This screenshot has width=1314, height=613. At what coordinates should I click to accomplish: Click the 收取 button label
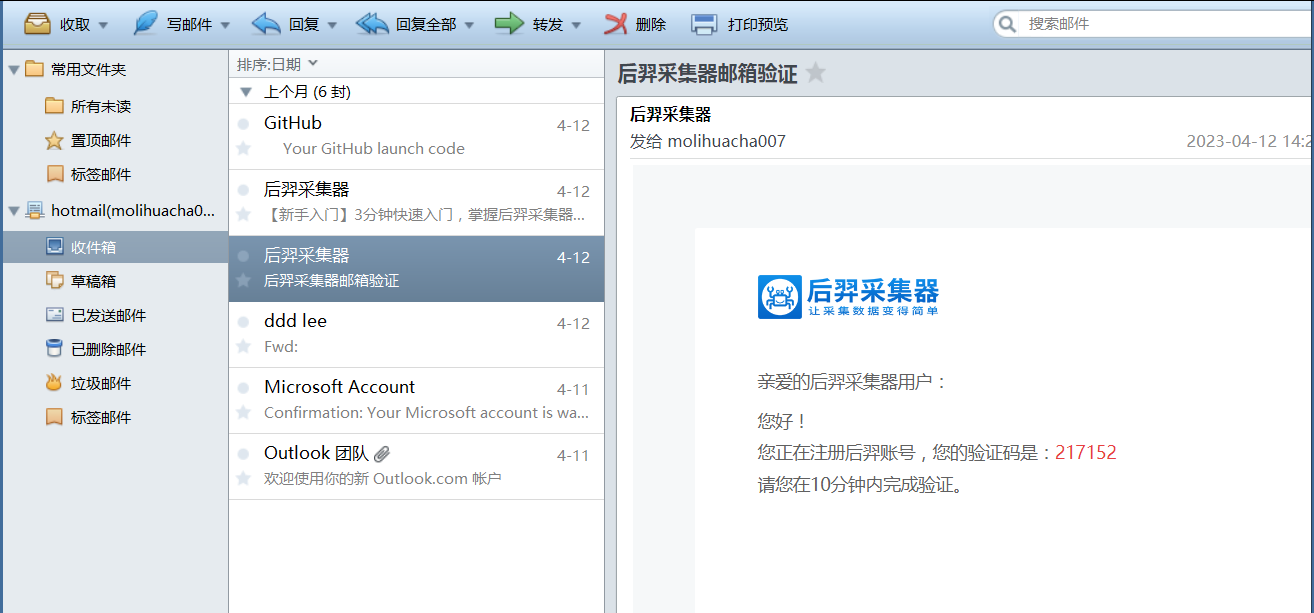tap(75, 24)
